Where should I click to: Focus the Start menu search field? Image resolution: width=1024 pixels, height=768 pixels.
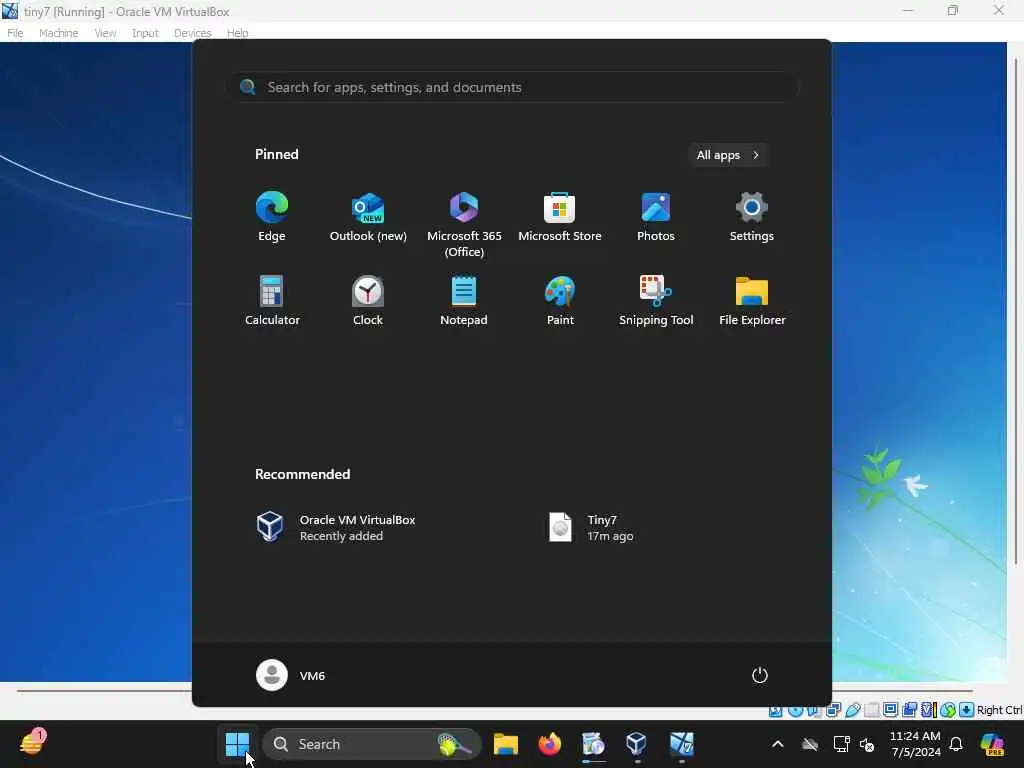pos(512,87)
